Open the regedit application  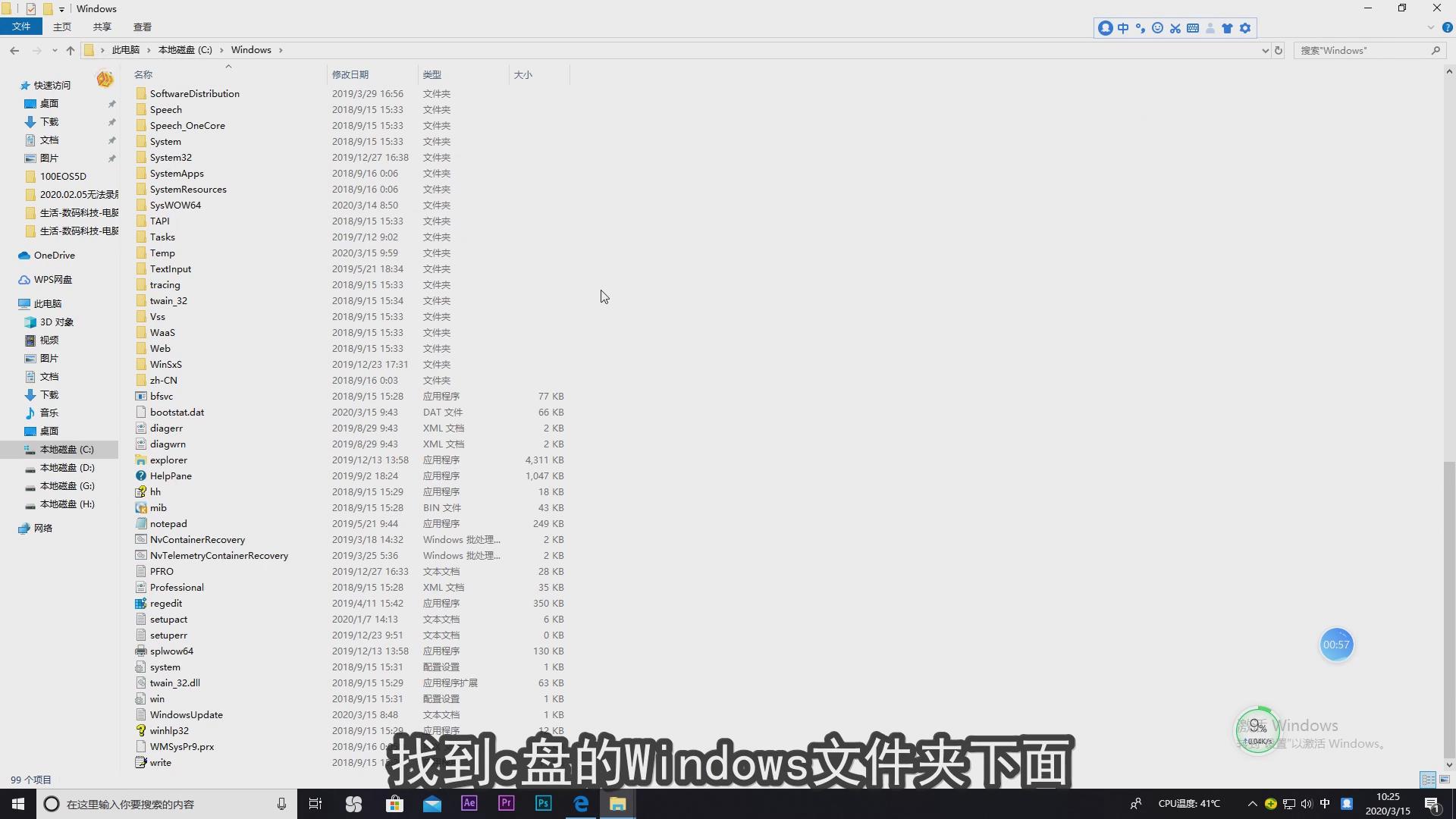tap(165, 602)
